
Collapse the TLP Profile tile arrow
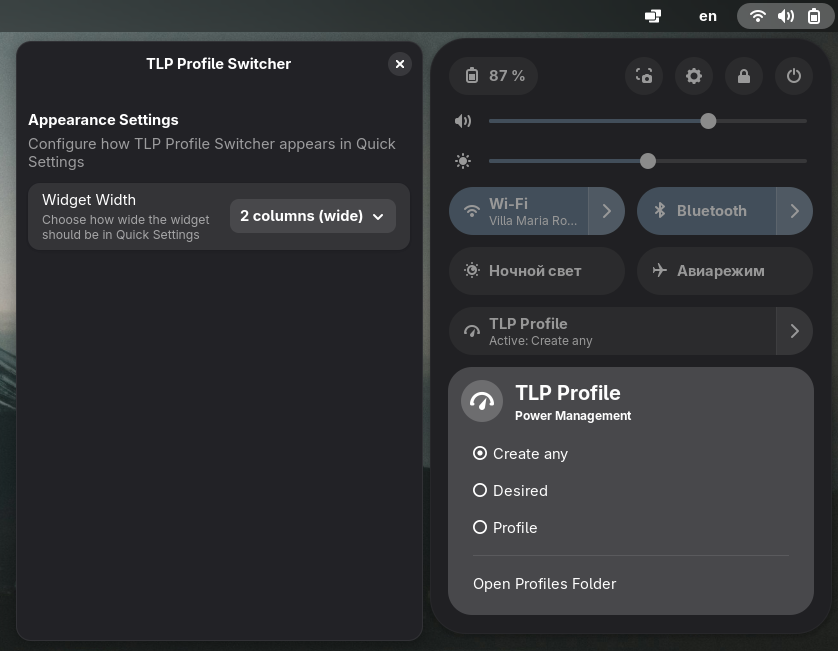click(795, 331)
